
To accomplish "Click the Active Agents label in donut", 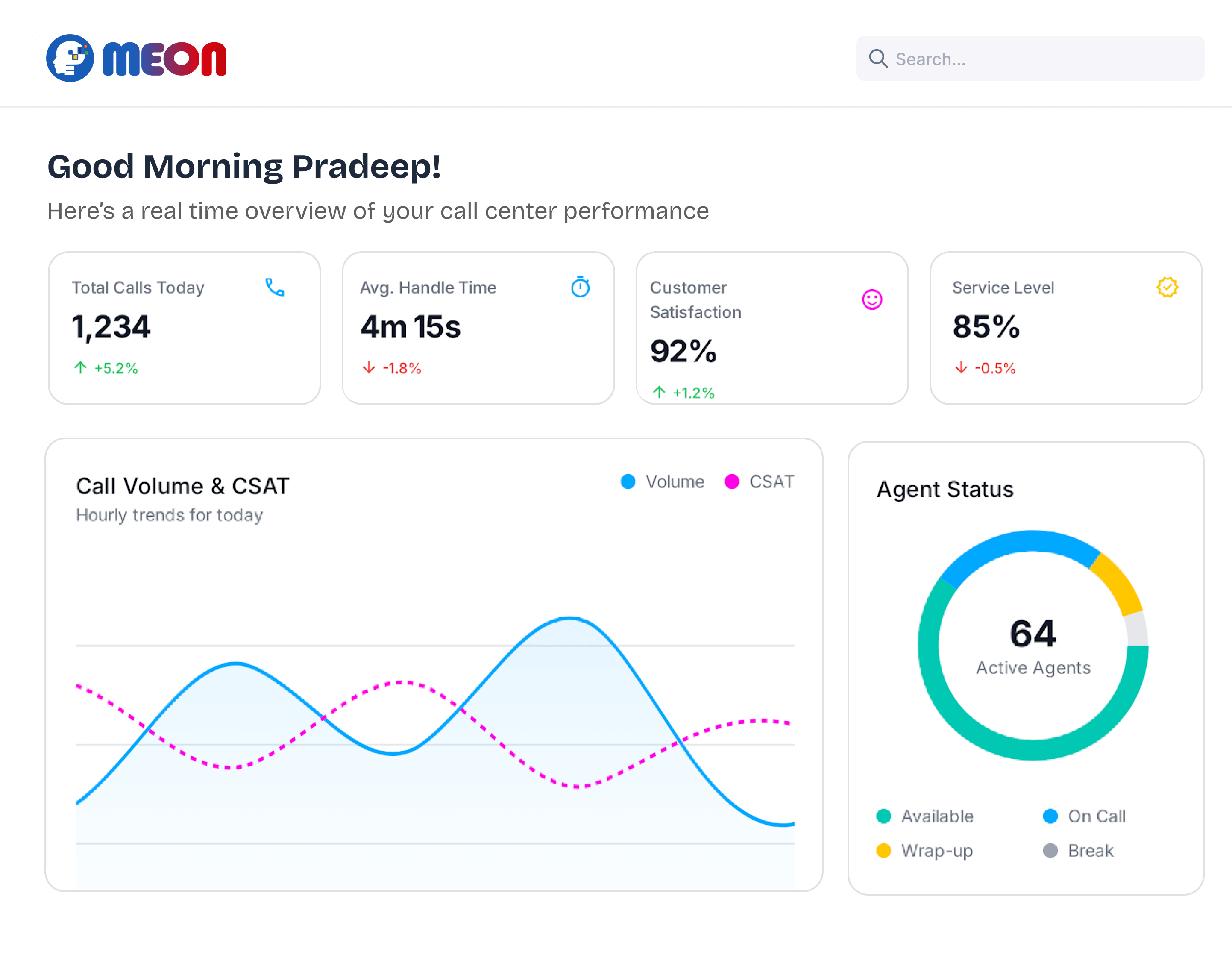I will (x=1033, y=668).
